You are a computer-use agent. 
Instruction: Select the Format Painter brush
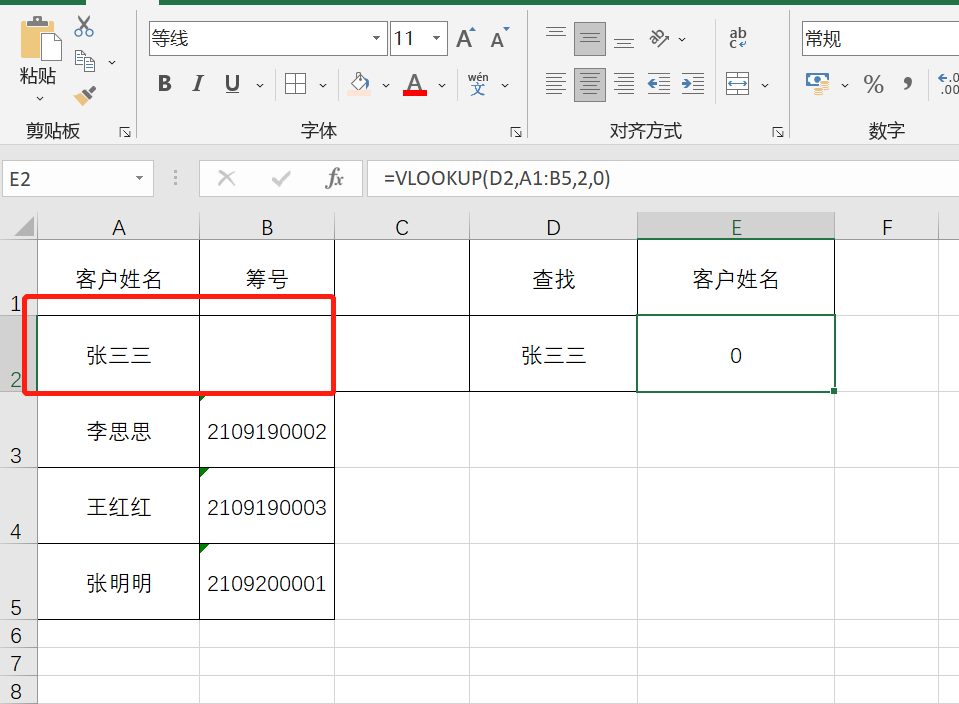tap(85, 95)
